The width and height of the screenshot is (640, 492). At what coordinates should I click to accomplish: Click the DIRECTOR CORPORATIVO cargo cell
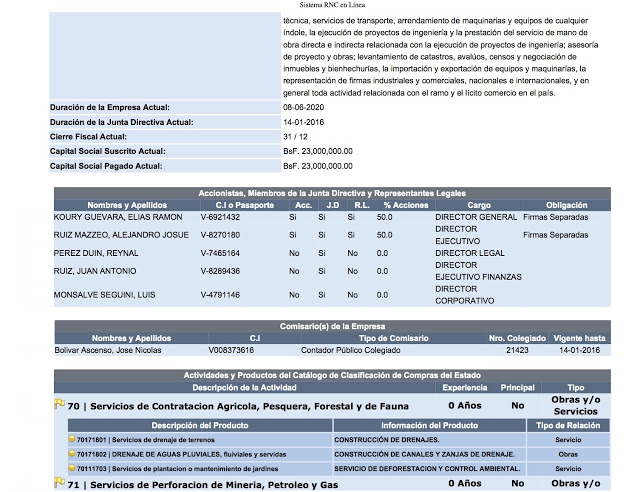tap(464, 295)
